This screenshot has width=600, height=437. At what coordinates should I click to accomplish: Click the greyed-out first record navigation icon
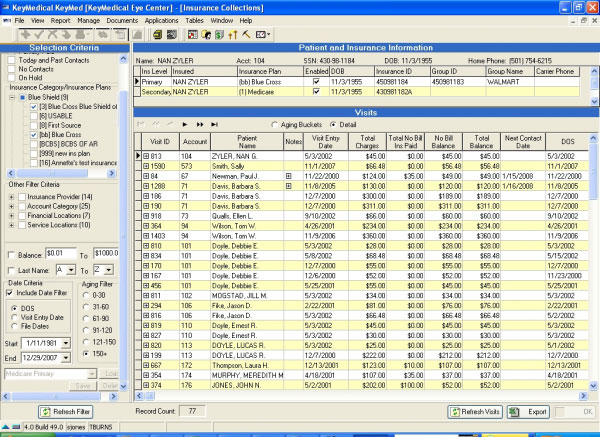point(141,124)
